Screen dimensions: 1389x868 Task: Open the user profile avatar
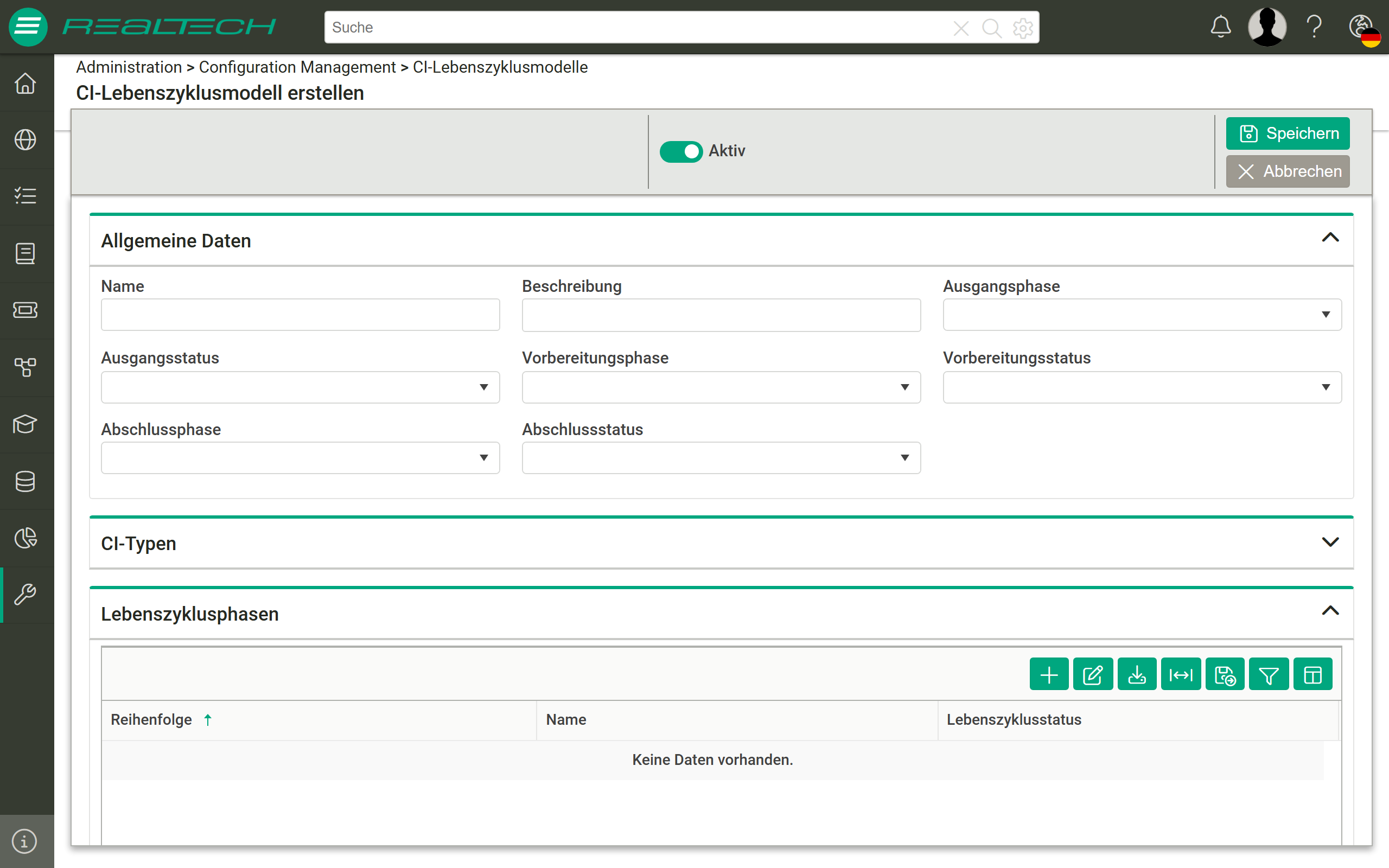click(1267, 27)
